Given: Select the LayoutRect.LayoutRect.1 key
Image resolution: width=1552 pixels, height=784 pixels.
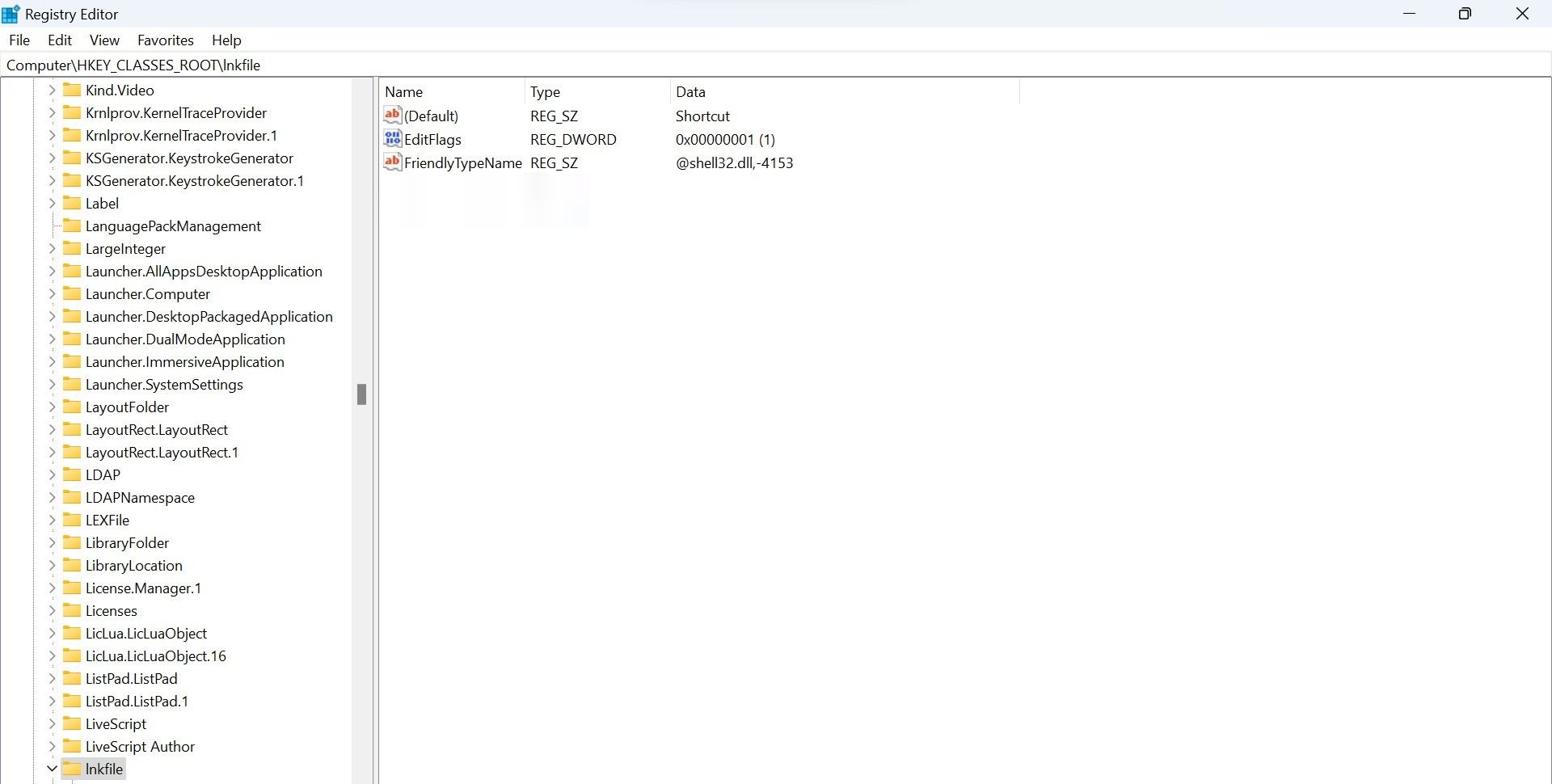Looking at the screenshot, I should point(162,452).
